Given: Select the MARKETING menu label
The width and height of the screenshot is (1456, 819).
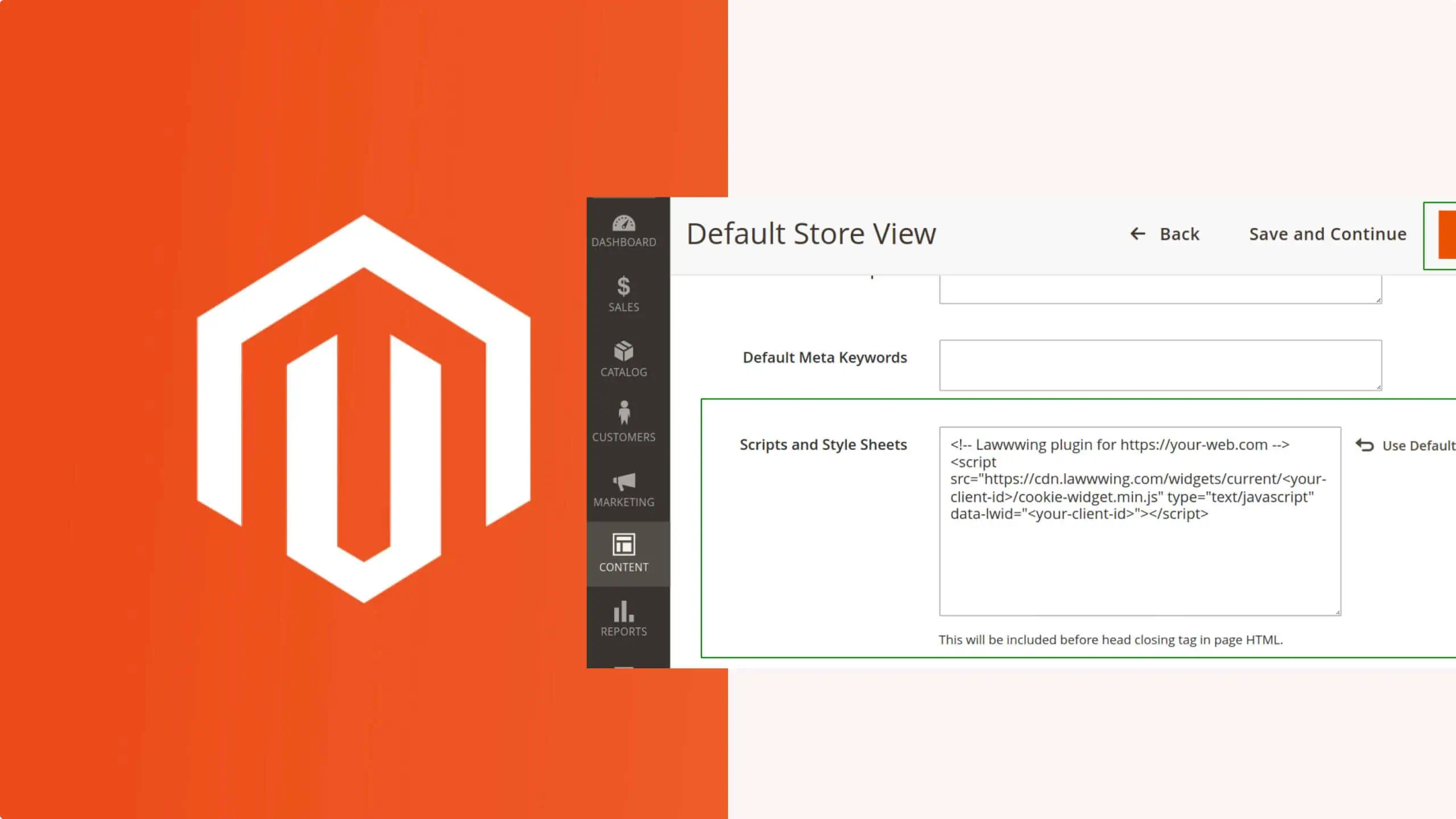Looking at the screenshot, I should [x=623, y=502].
